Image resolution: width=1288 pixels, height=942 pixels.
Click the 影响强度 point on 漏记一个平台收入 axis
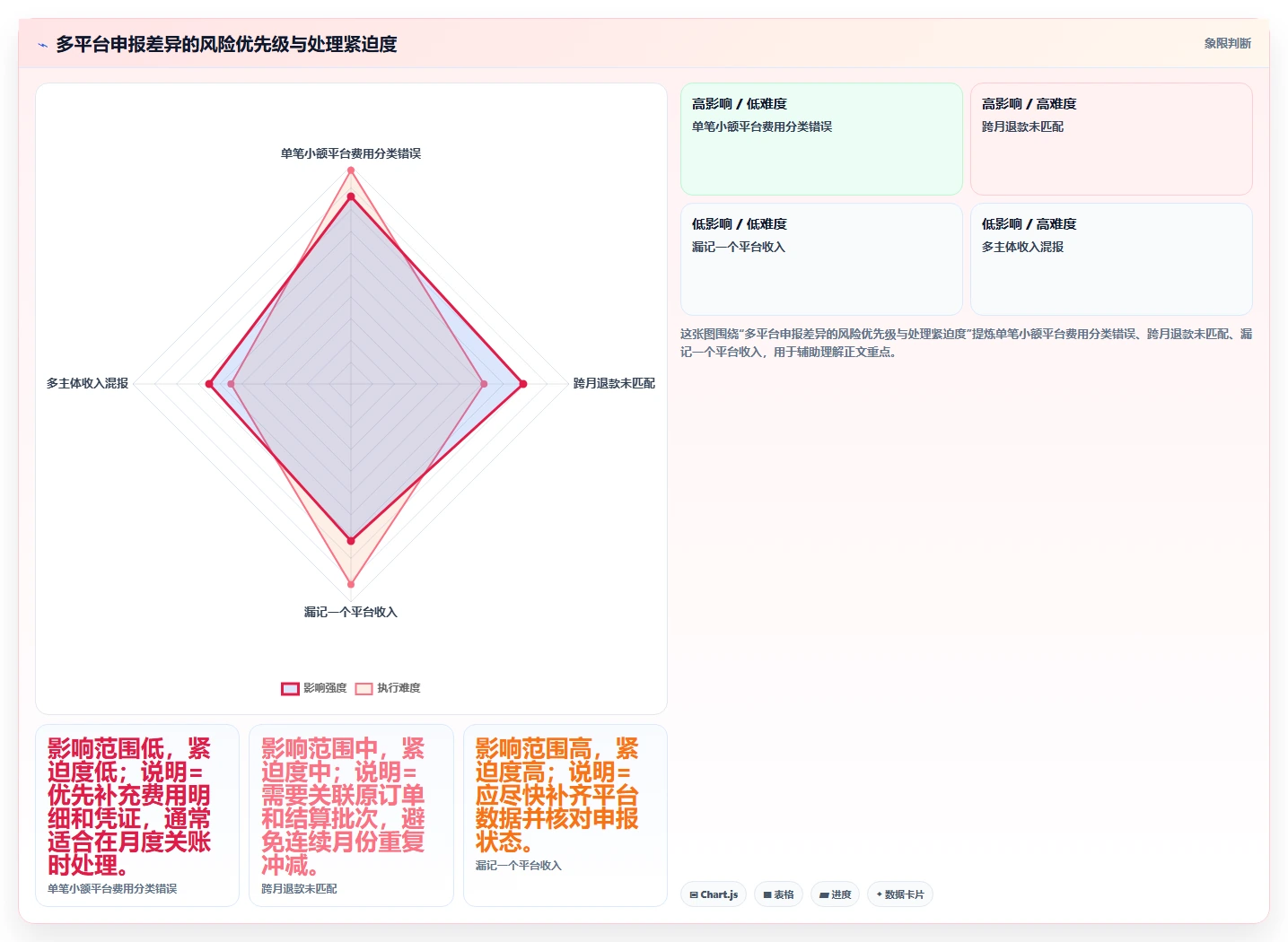(x=351, y=541)
